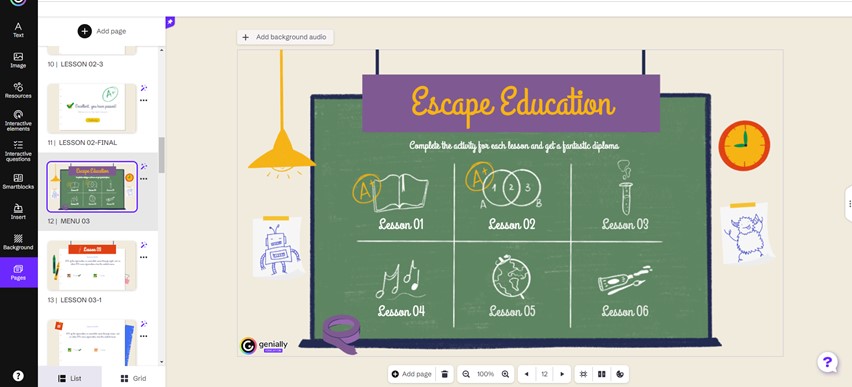Open the Resources panel

(x=18, y=90)
